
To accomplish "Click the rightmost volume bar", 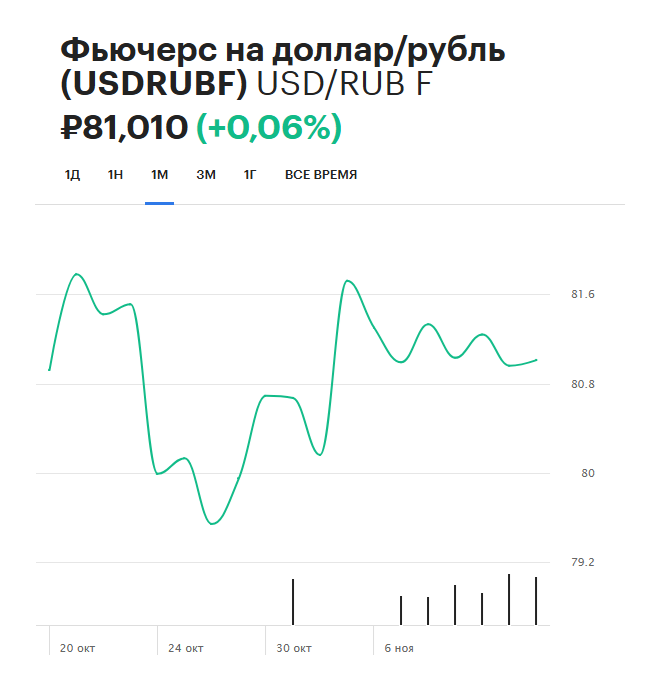I will 536,601.
